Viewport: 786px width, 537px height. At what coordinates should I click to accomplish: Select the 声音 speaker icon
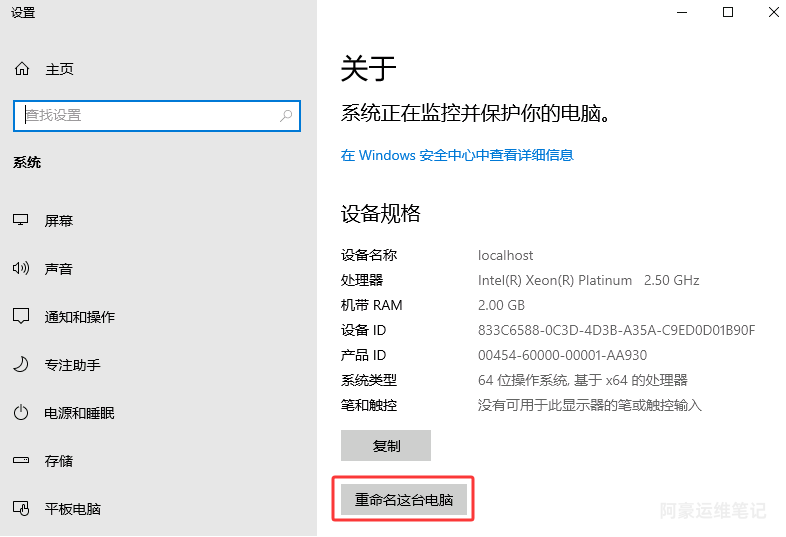click(21, 268)
